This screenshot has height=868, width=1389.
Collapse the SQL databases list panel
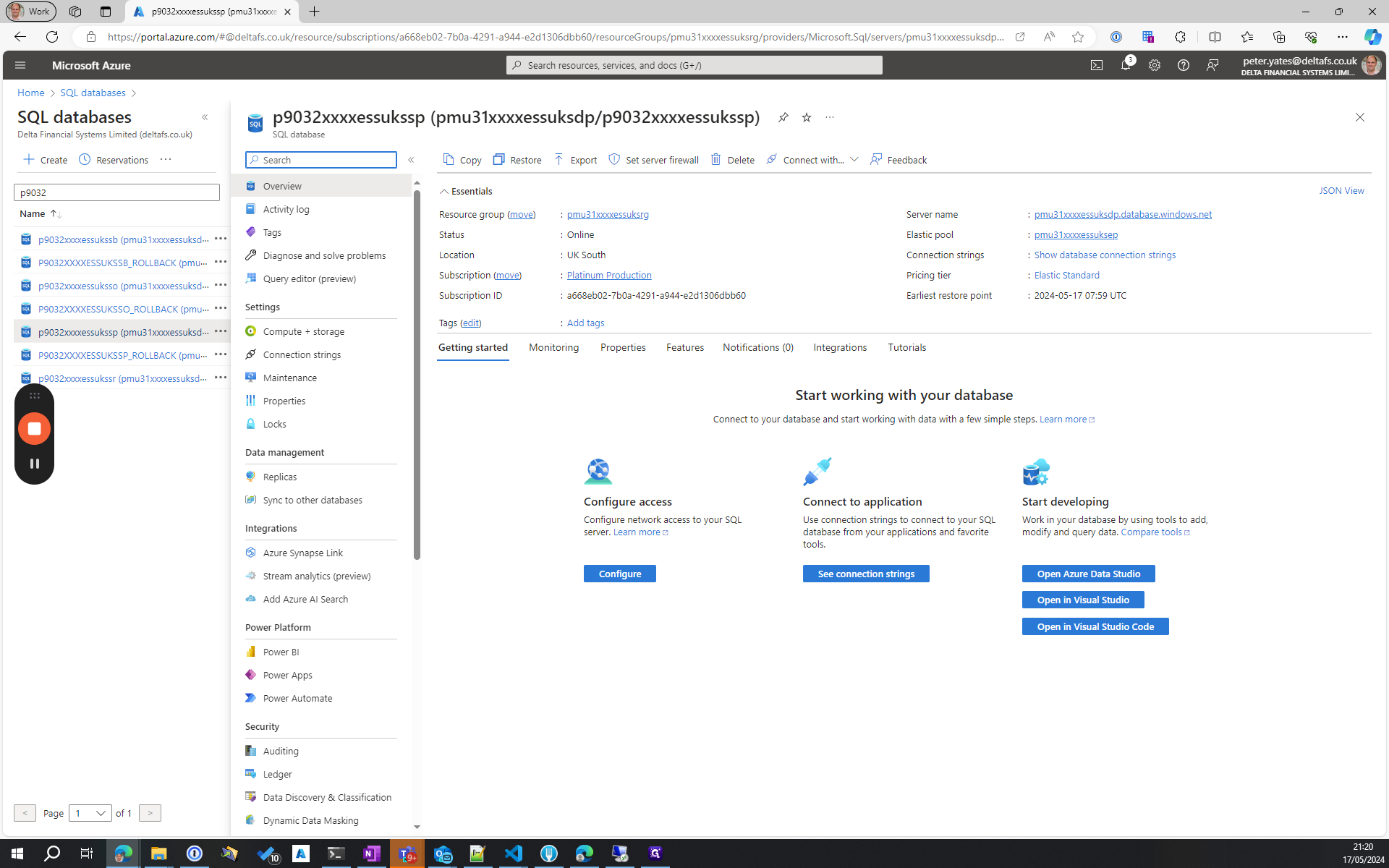tap(205, 117)
